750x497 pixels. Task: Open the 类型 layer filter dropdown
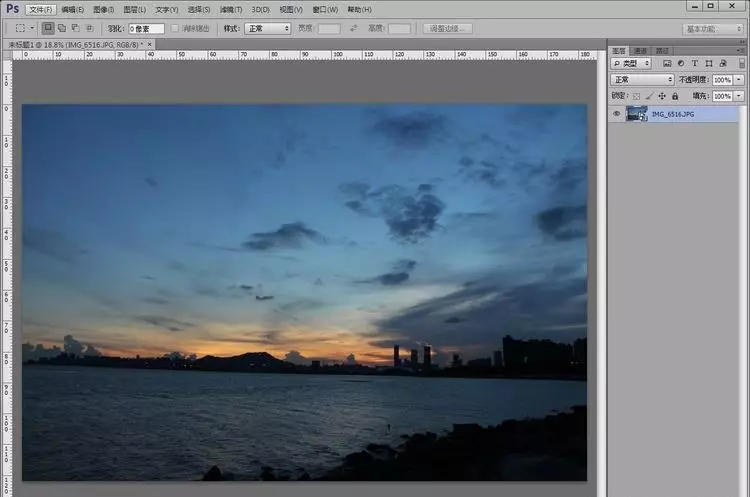pos(631,63)
